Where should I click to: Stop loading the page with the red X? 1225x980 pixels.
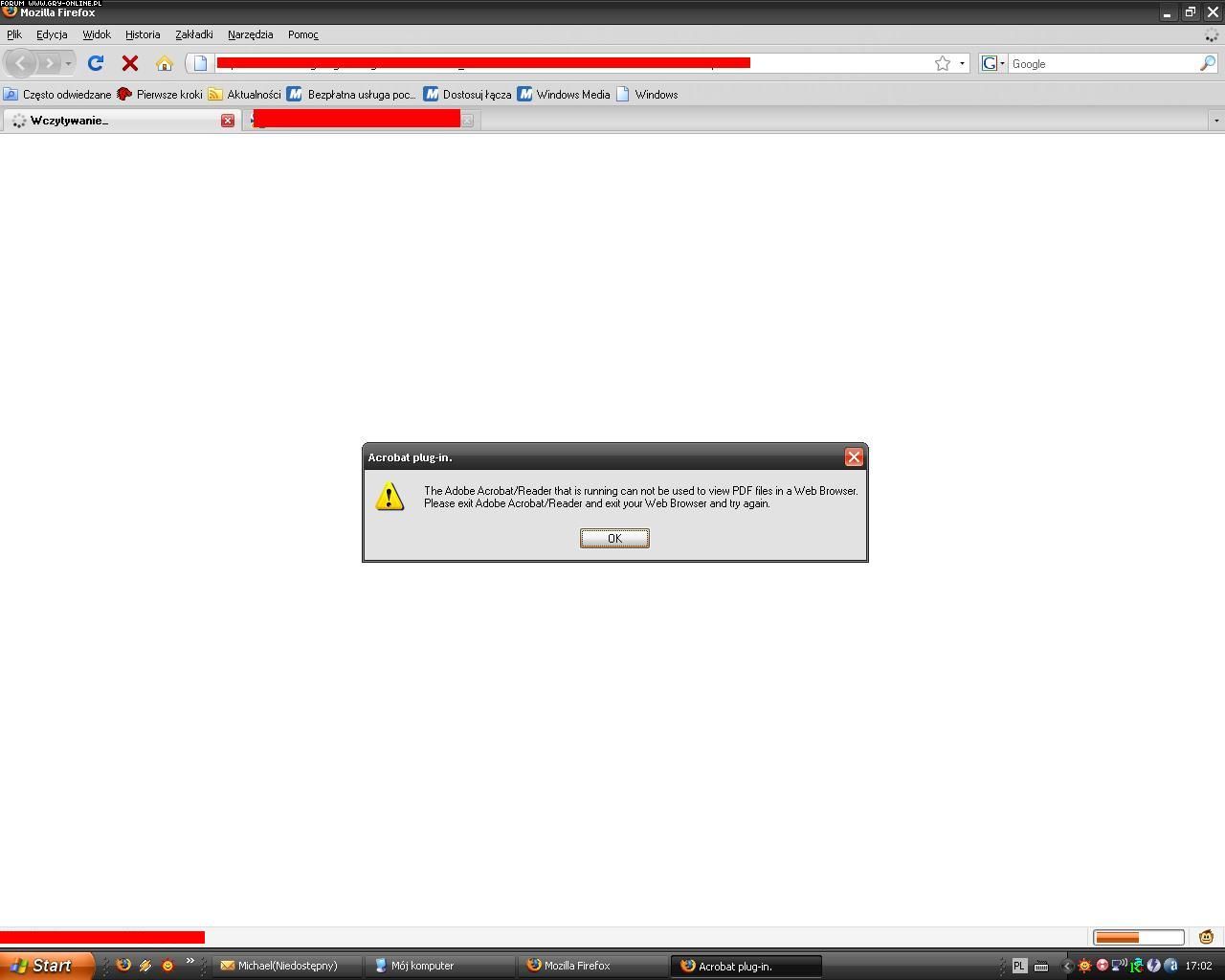(x=130, y=63)
